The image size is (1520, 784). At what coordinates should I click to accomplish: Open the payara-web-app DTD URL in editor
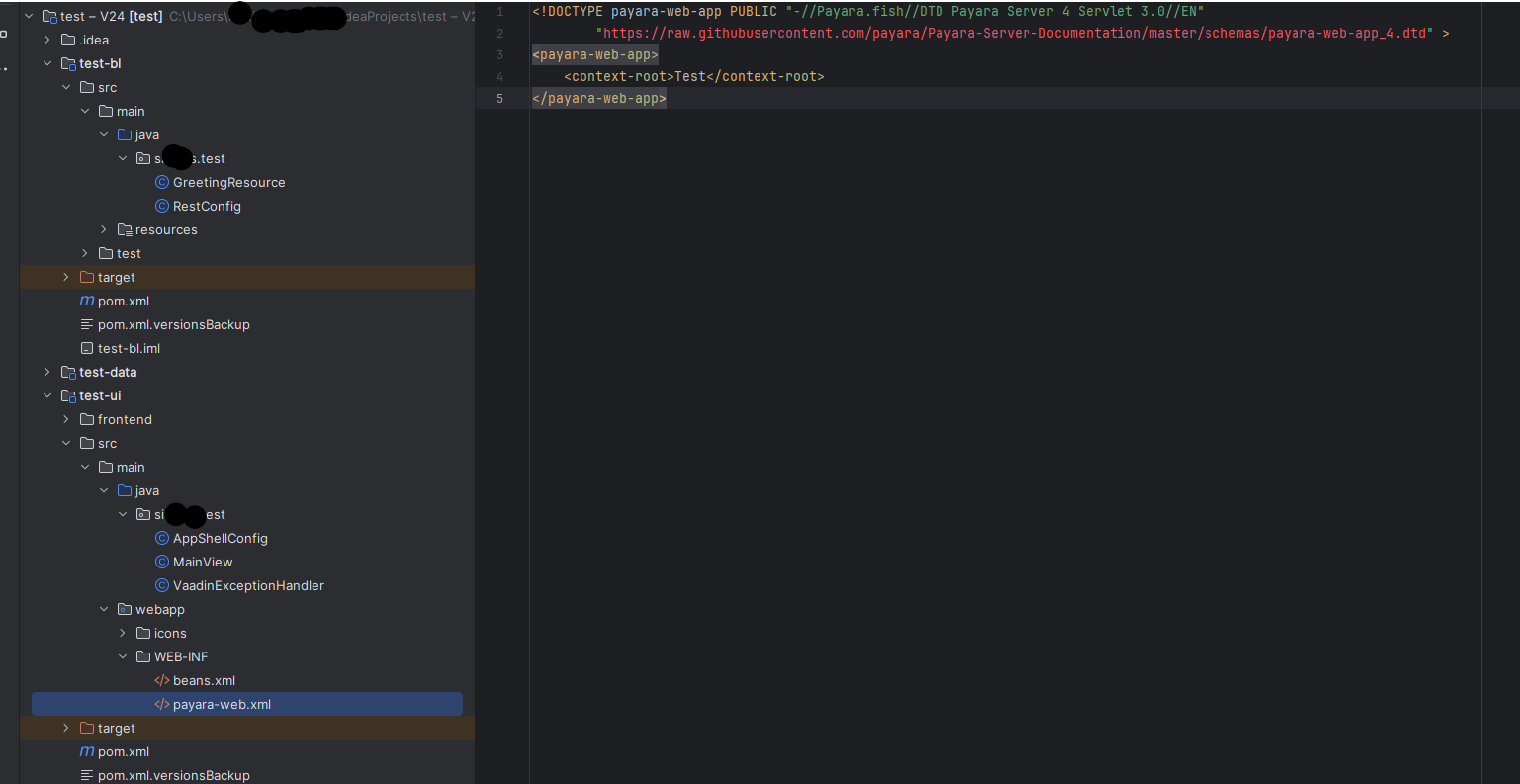click(x=1015, y=34)
